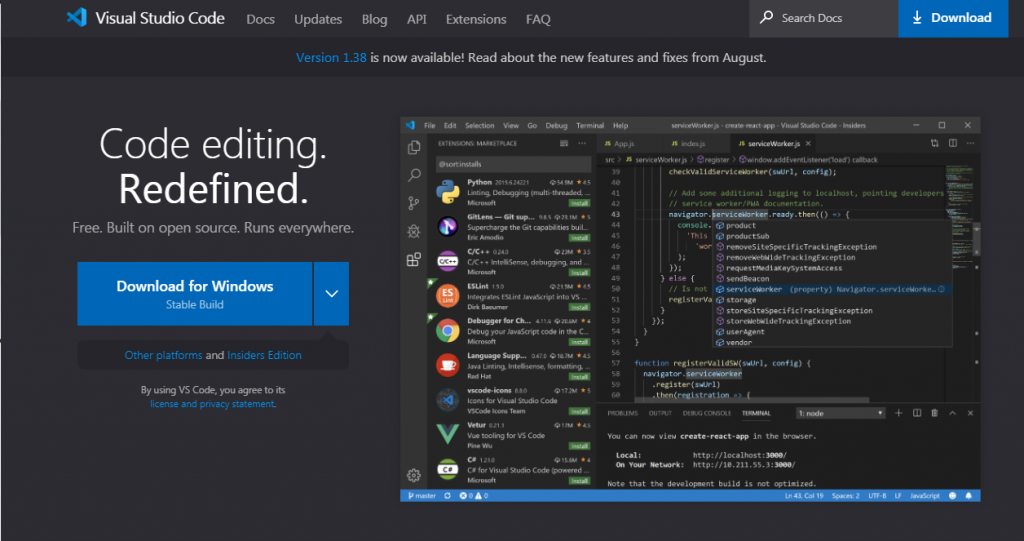Open the '1: node' terminal dropdown

pos(840,413)
